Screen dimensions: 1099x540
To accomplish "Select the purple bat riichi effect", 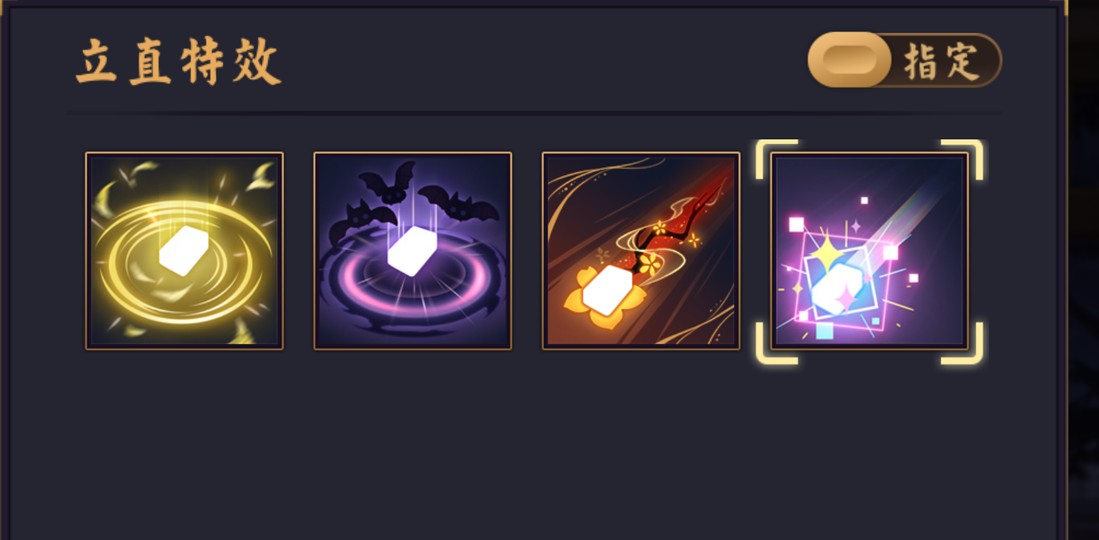I will coord(412,250).
